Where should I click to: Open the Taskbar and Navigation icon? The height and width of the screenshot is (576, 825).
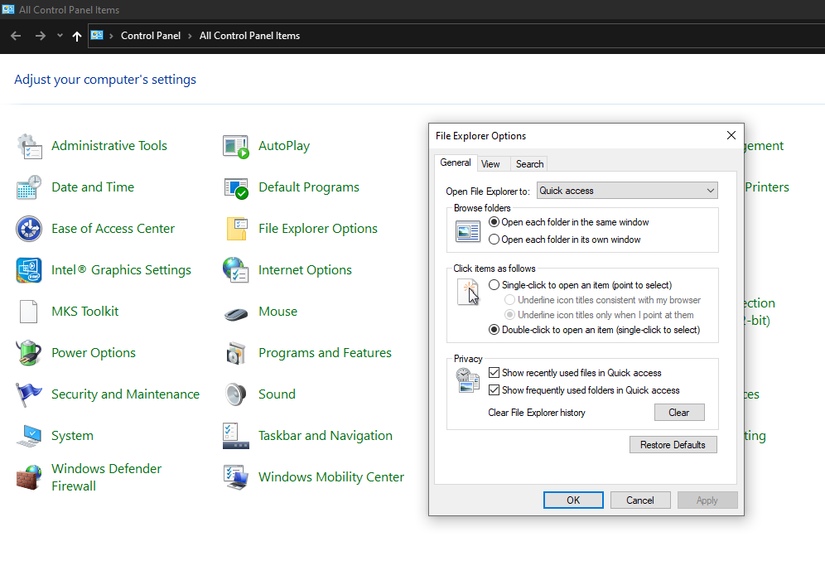tap(236, 436)
